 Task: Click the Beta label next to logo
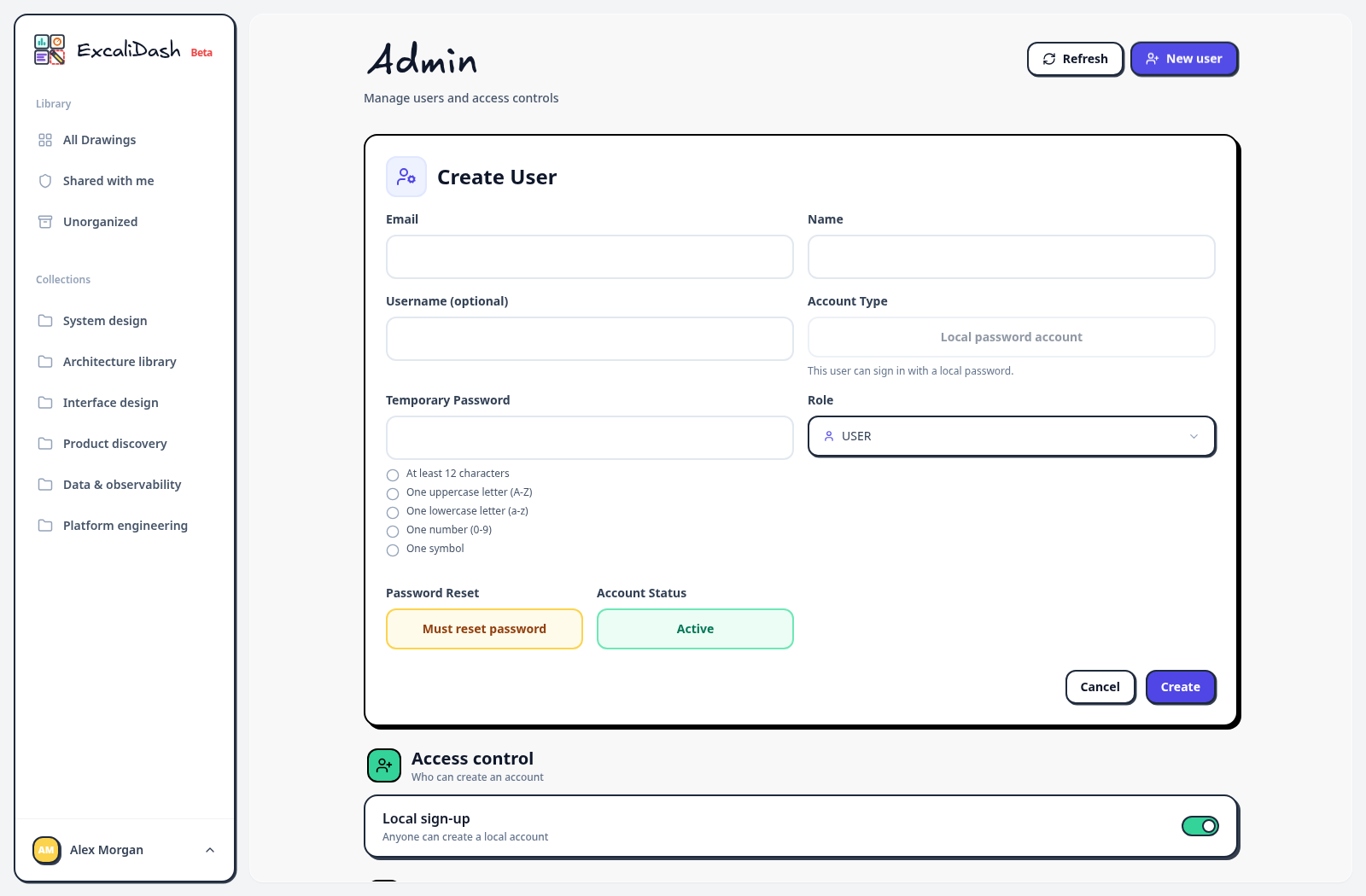point(201,53)
